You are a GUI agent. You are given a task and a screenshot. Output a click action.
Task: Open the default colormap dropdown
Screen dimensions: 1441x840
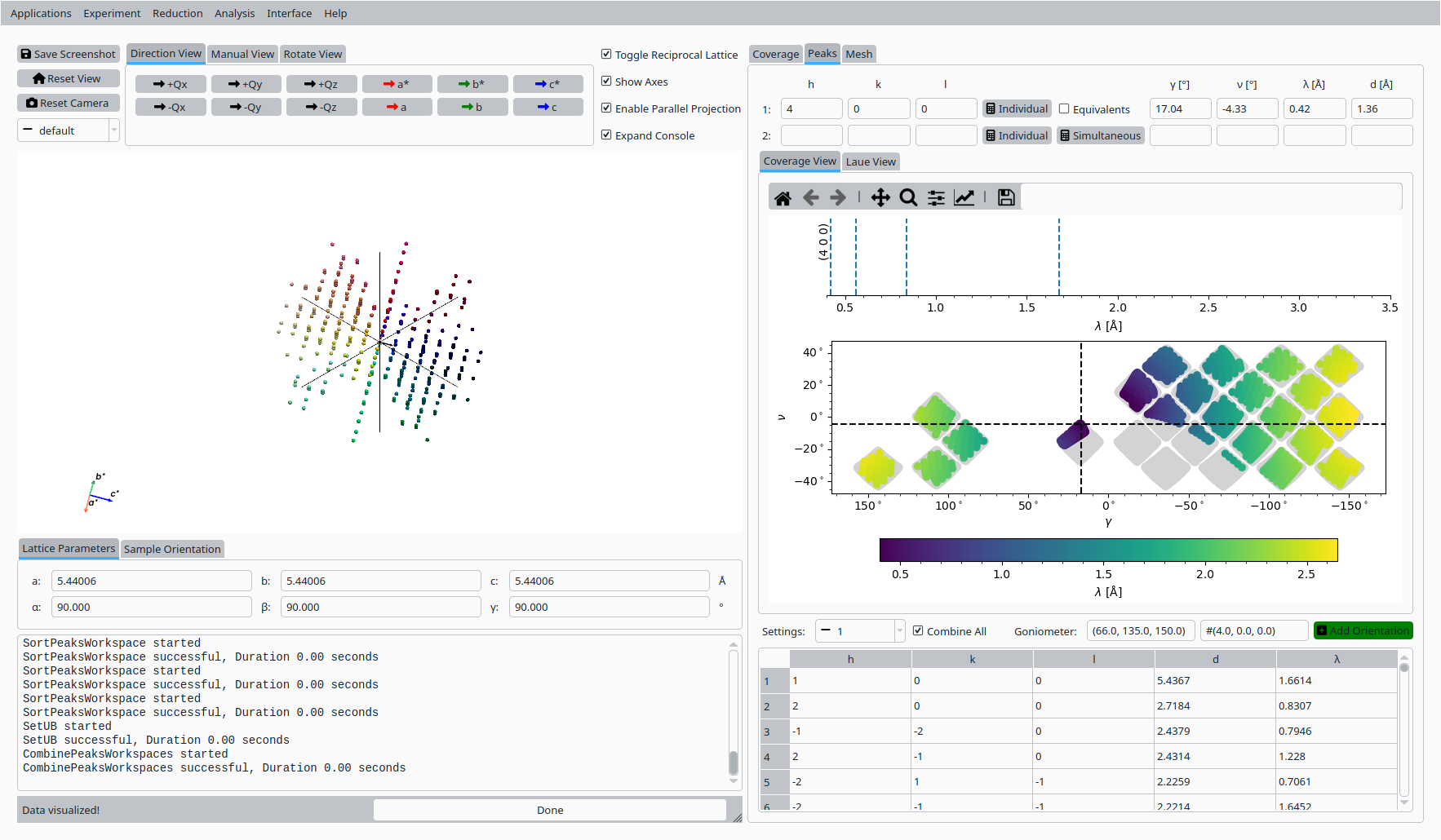69,130
